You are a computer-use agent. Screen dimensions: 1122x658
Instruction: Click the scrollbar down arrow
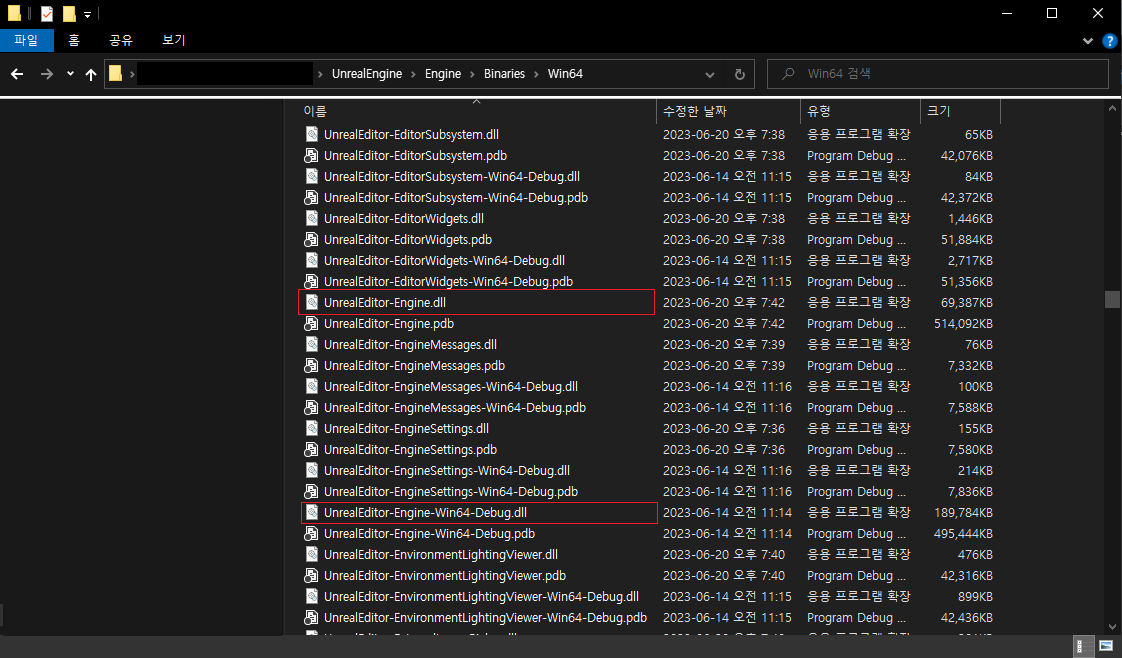[1112, 627]
